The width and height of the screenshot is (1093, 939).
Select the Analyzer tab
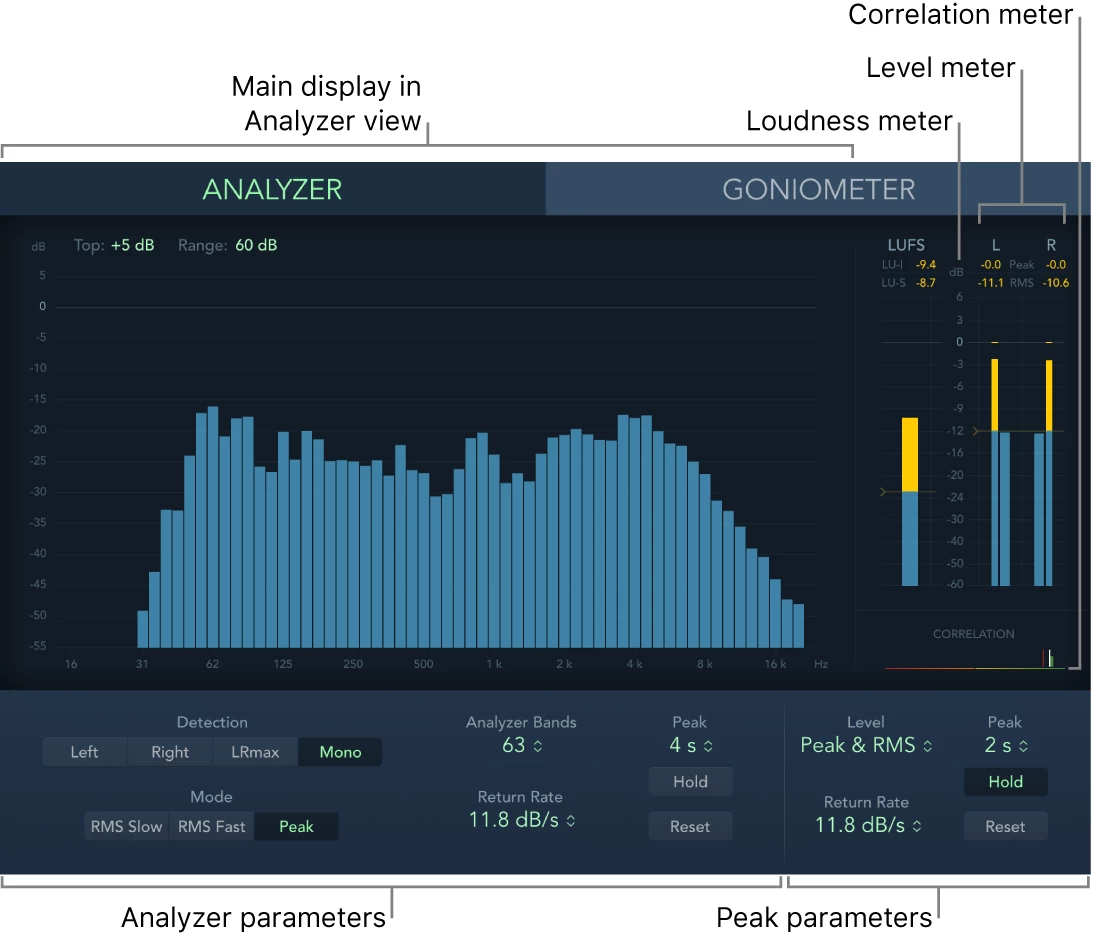coord(272,189)
